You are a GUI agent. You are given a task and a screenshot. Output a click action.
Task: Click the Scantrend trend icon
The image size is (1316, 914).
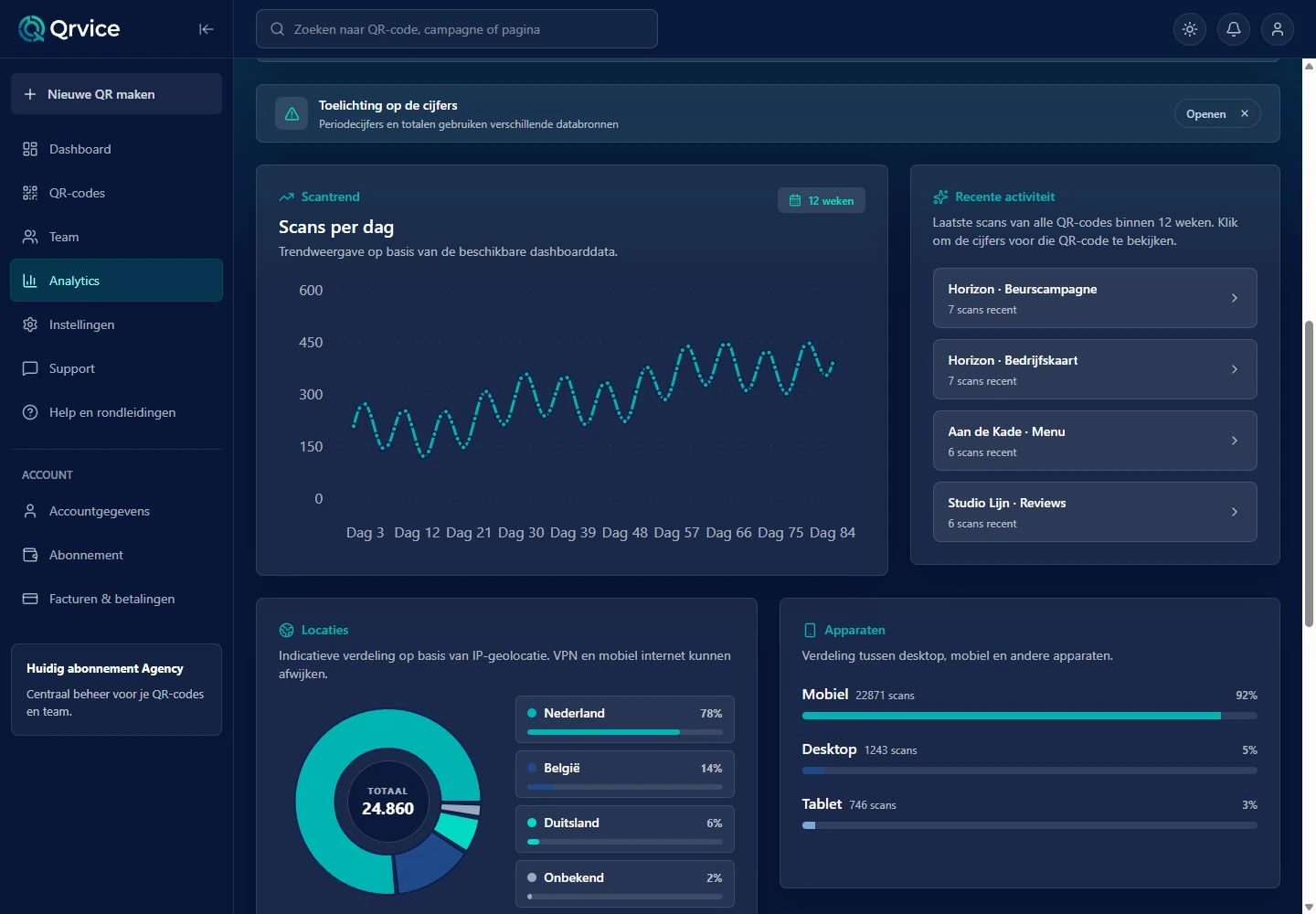pos(286,197)
